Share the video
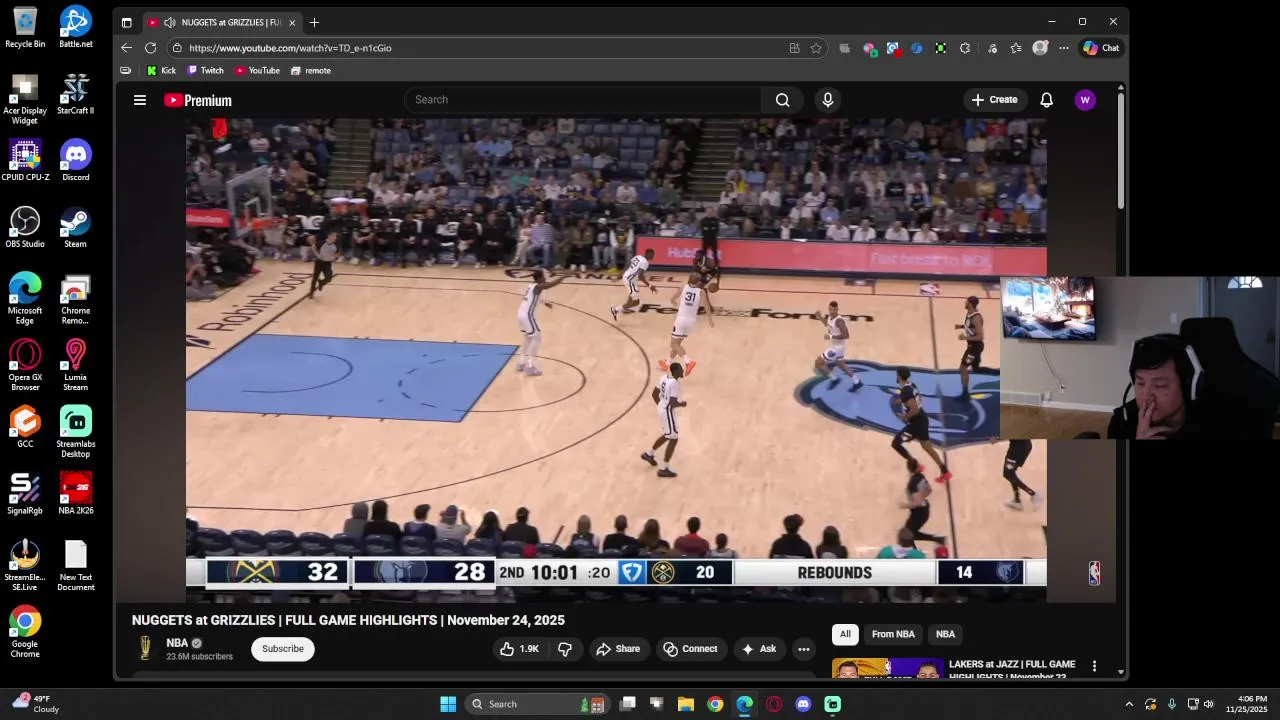Image resolution: width=1280 pixels, height=720 pixels. click(x=618, y=649)
